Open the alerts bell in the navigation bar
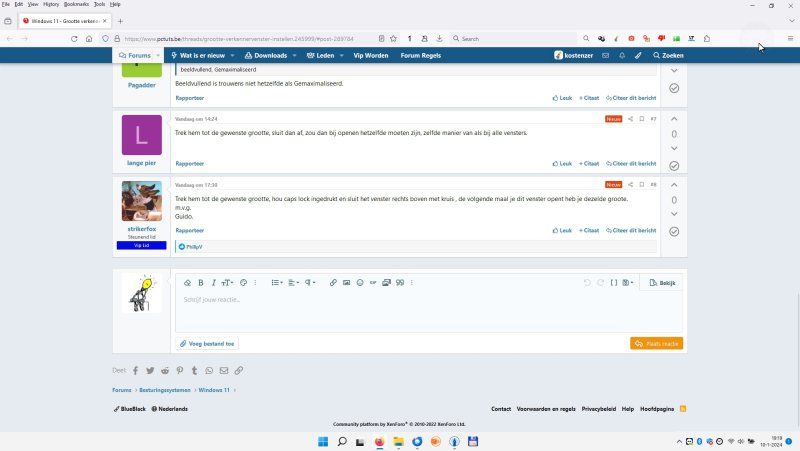The image size is (800, 451). (x=622, y=55)
